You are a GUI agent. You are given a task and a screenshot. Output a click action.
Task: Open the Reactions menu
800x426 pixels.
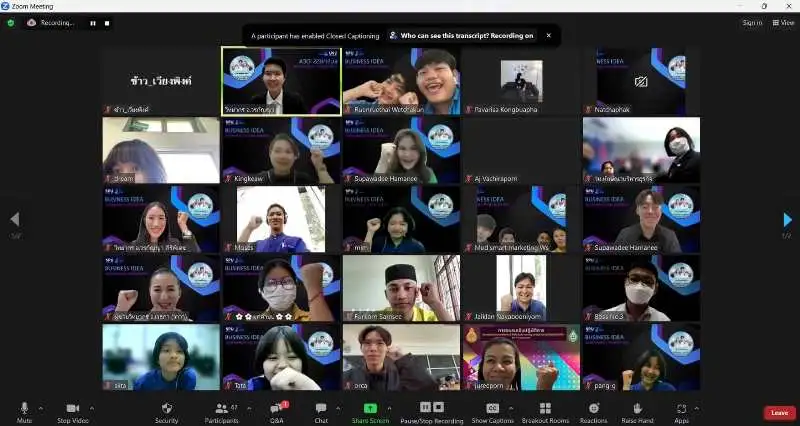coord(593,411)
